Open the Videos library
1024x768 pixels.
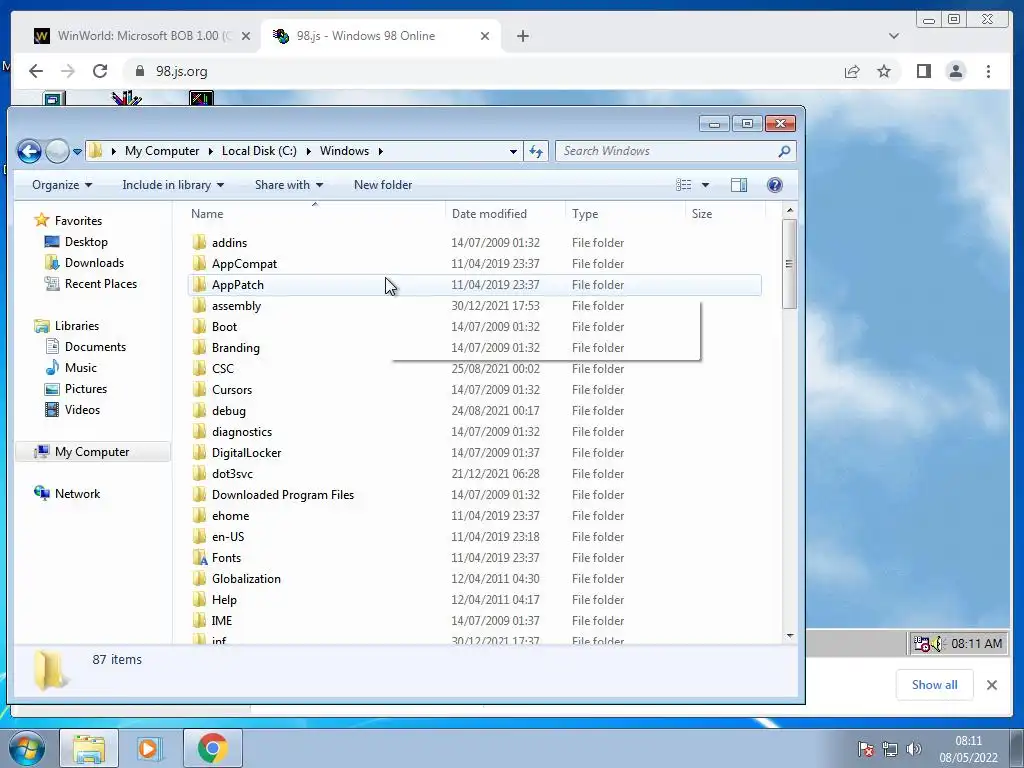coord(82,409)
